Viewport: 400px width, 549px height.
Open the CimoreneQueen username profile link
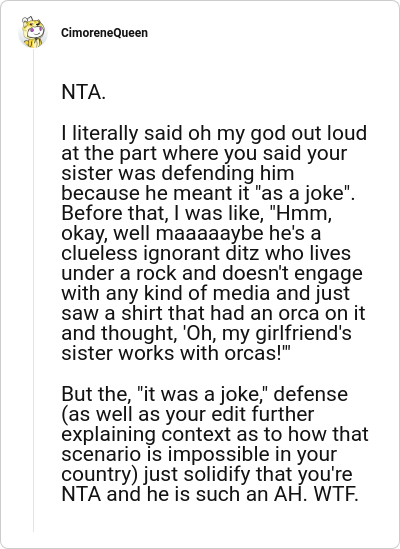104,33
